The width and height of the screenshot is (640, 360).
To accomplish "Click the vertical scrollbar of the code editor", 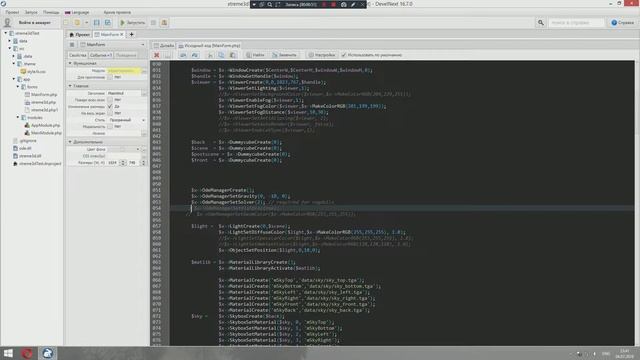I will point(637,203).
